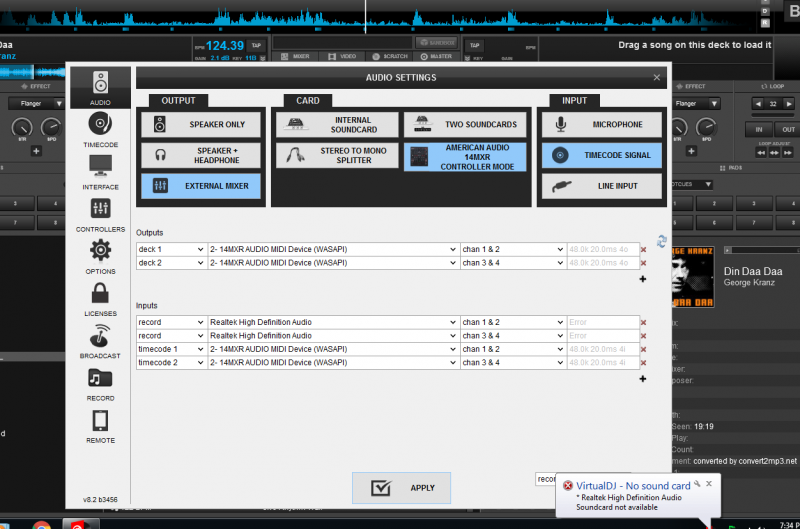
Task: Open timecode 1 input type dropdown
Action: [x=171, y=349]
